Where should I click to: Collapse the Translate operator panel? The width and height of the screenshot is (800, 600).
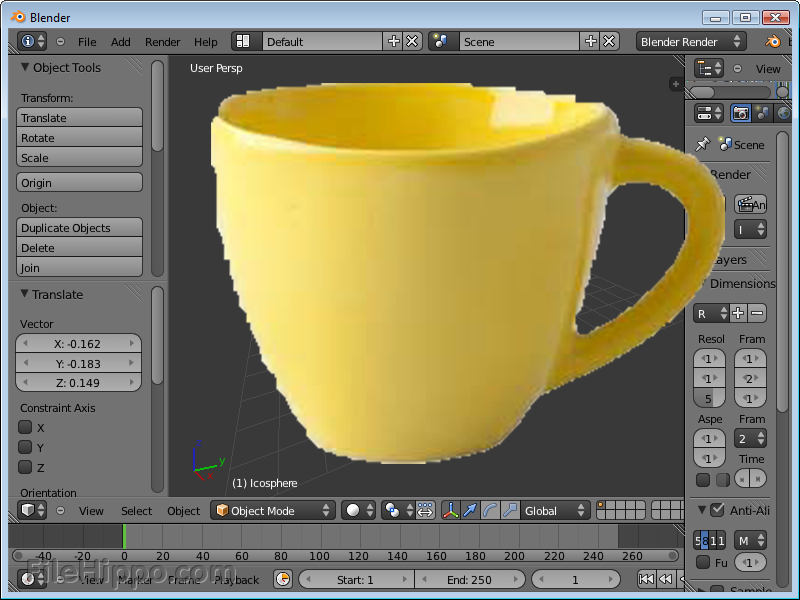coord(24,294)
